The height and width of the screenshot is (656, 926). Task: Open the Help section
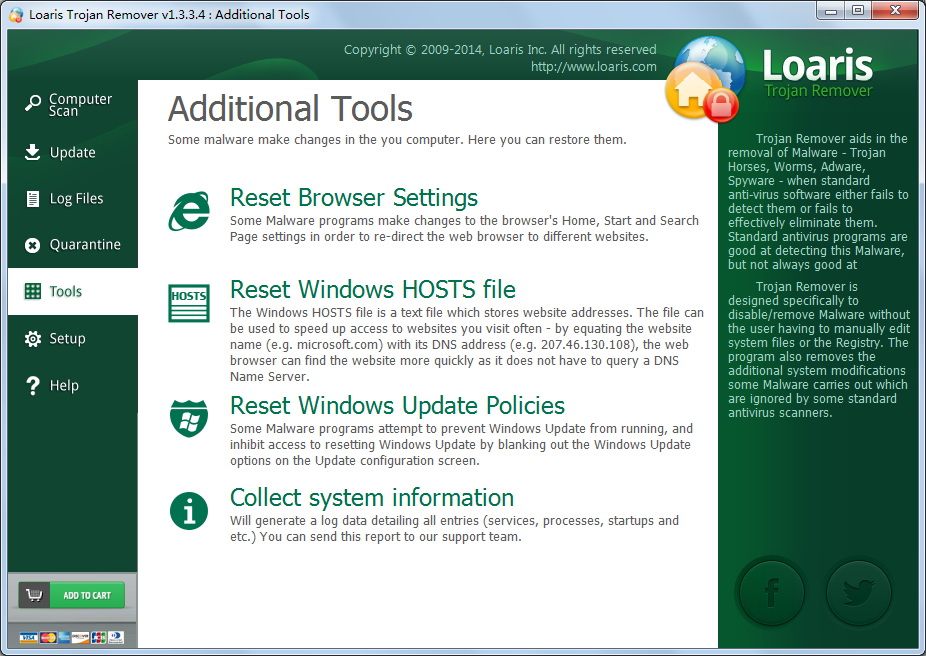pyautogui.click(x=73, y=386)
